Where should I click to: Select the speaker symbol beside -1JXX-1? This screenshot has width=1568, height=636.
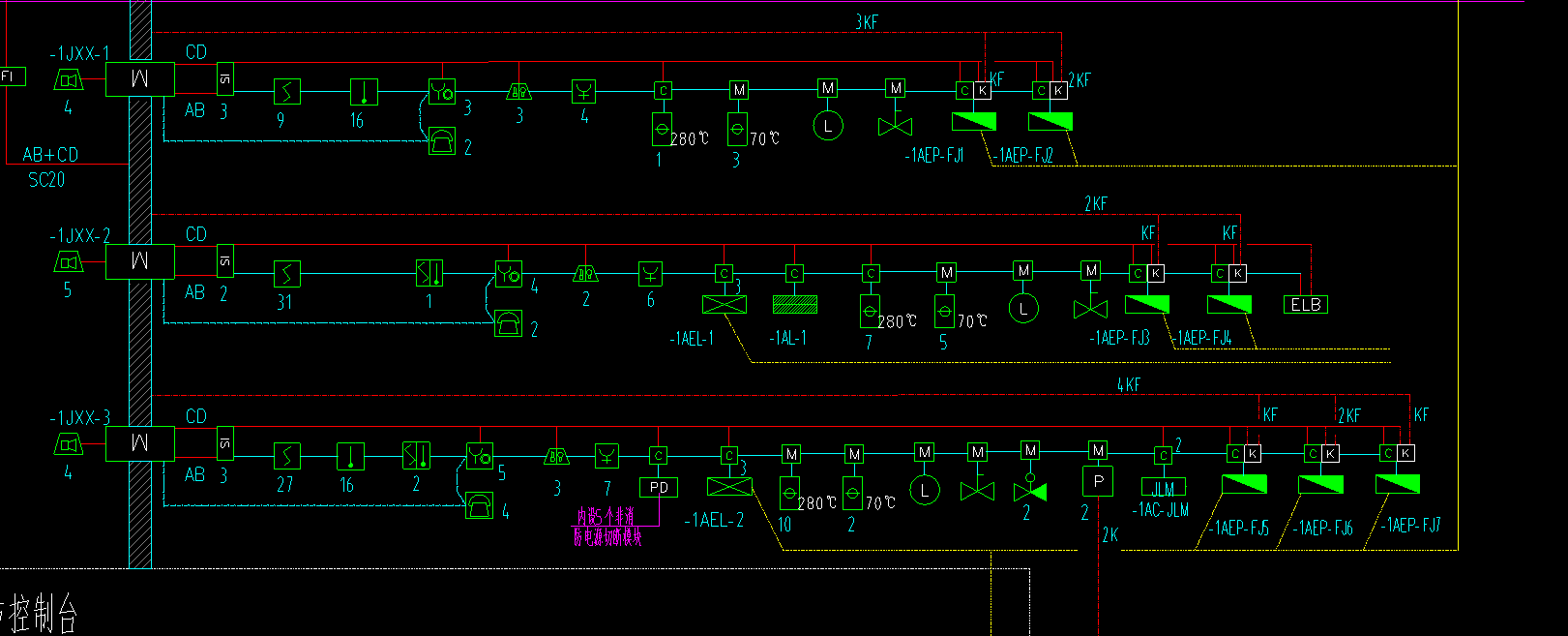69,79
